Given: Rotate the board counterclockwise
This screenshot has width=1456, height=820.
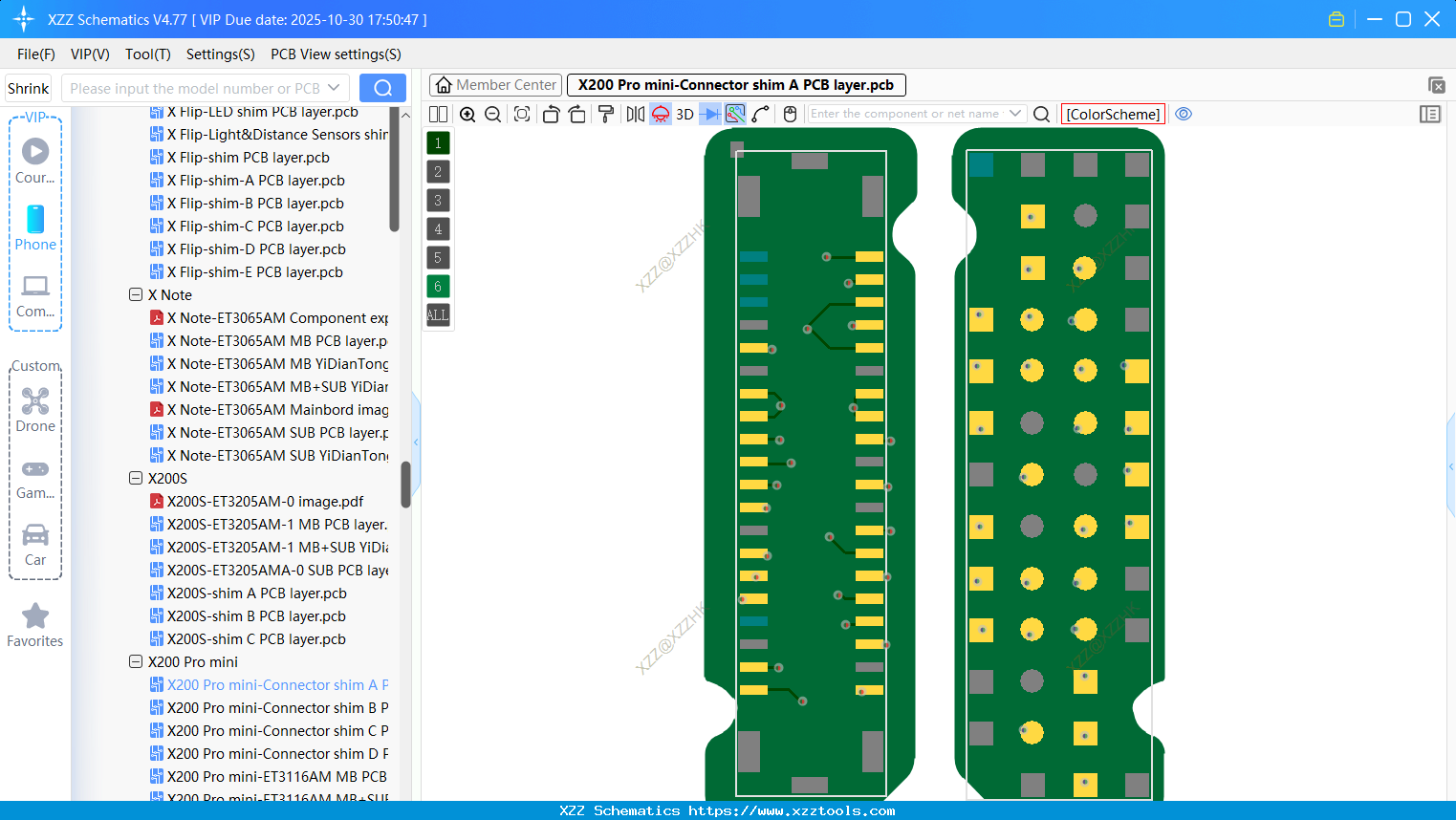Looking at the screenshot, I should click(551, 114).
